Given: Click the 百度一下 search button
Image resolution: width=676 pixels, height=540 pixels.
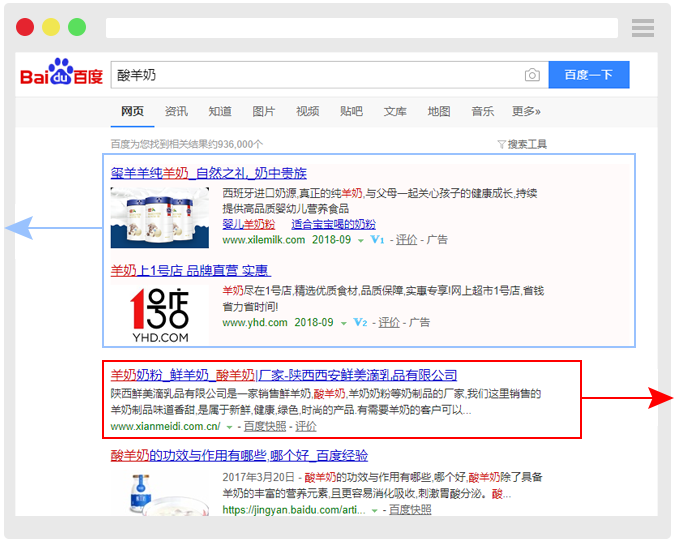Looking at the screenshot, I should (589, 75).
